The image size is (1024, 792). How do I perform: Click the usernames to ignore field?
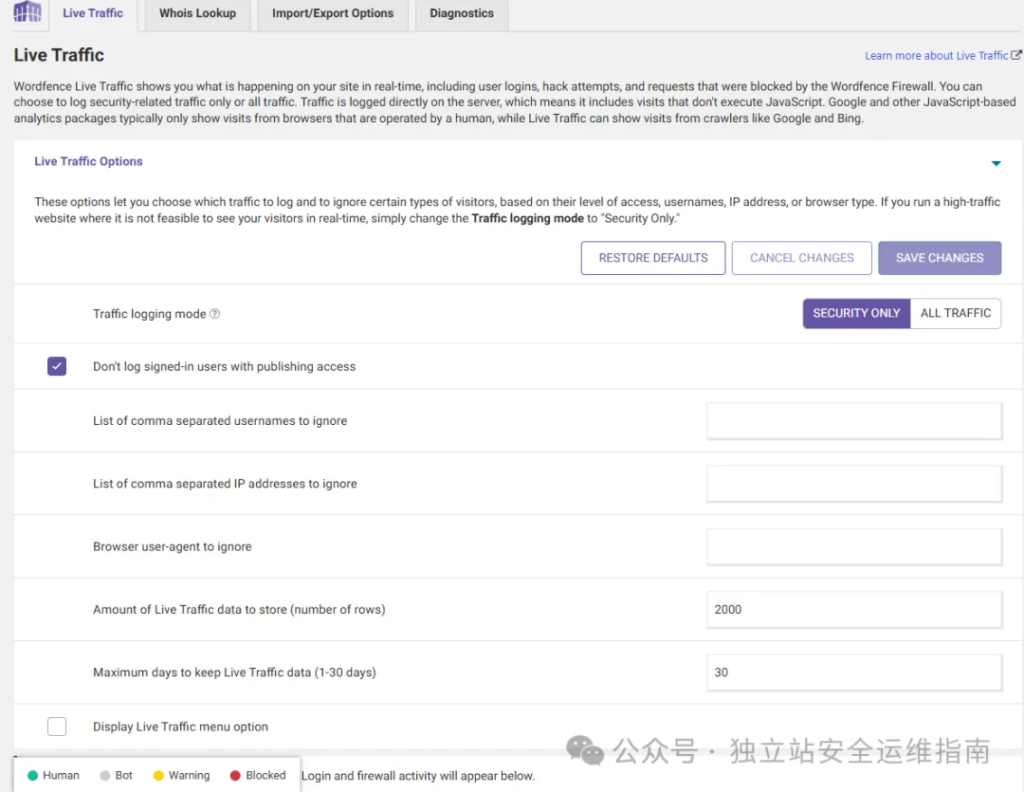coord(854,420)
